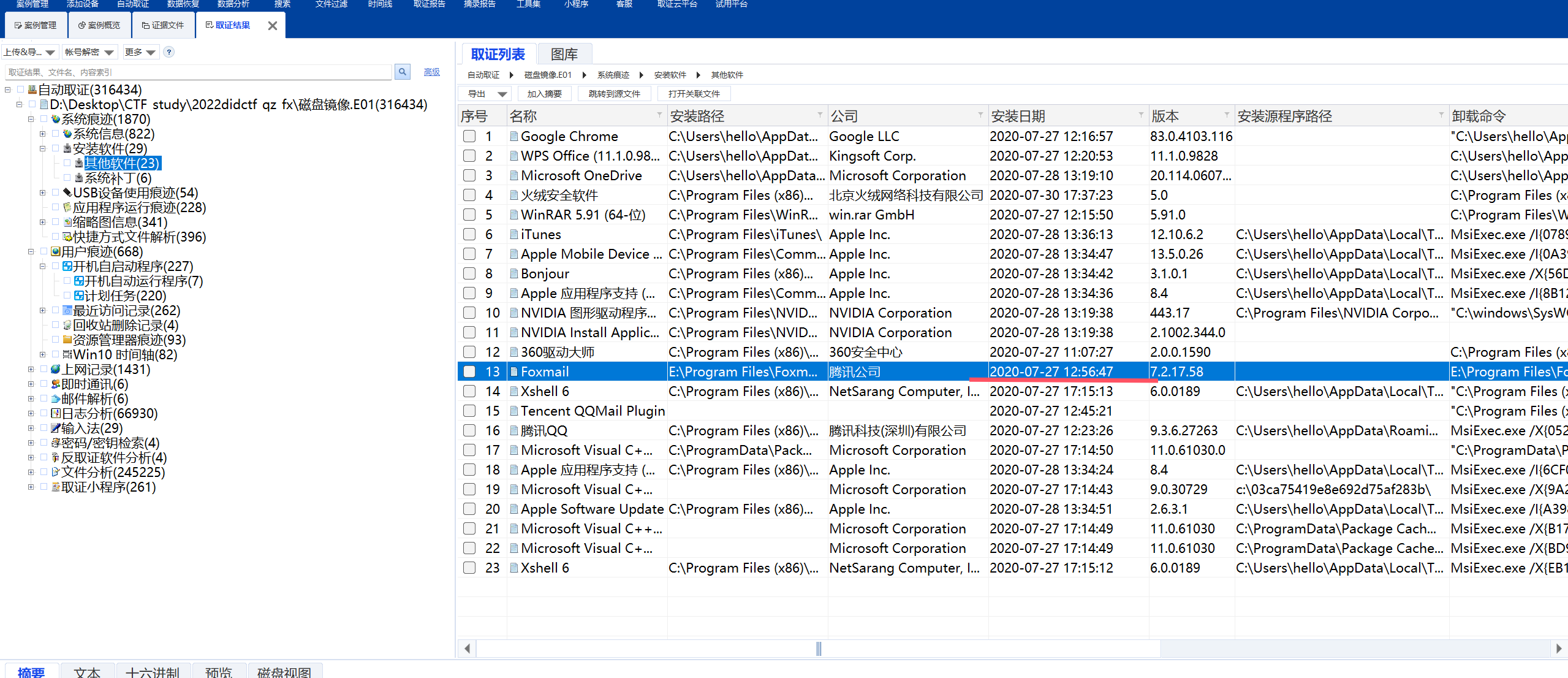The width and height of the screenshot is (1568, 678).
Task: Check the box for 火绒安全软件 row
Action: coord(469,195)
